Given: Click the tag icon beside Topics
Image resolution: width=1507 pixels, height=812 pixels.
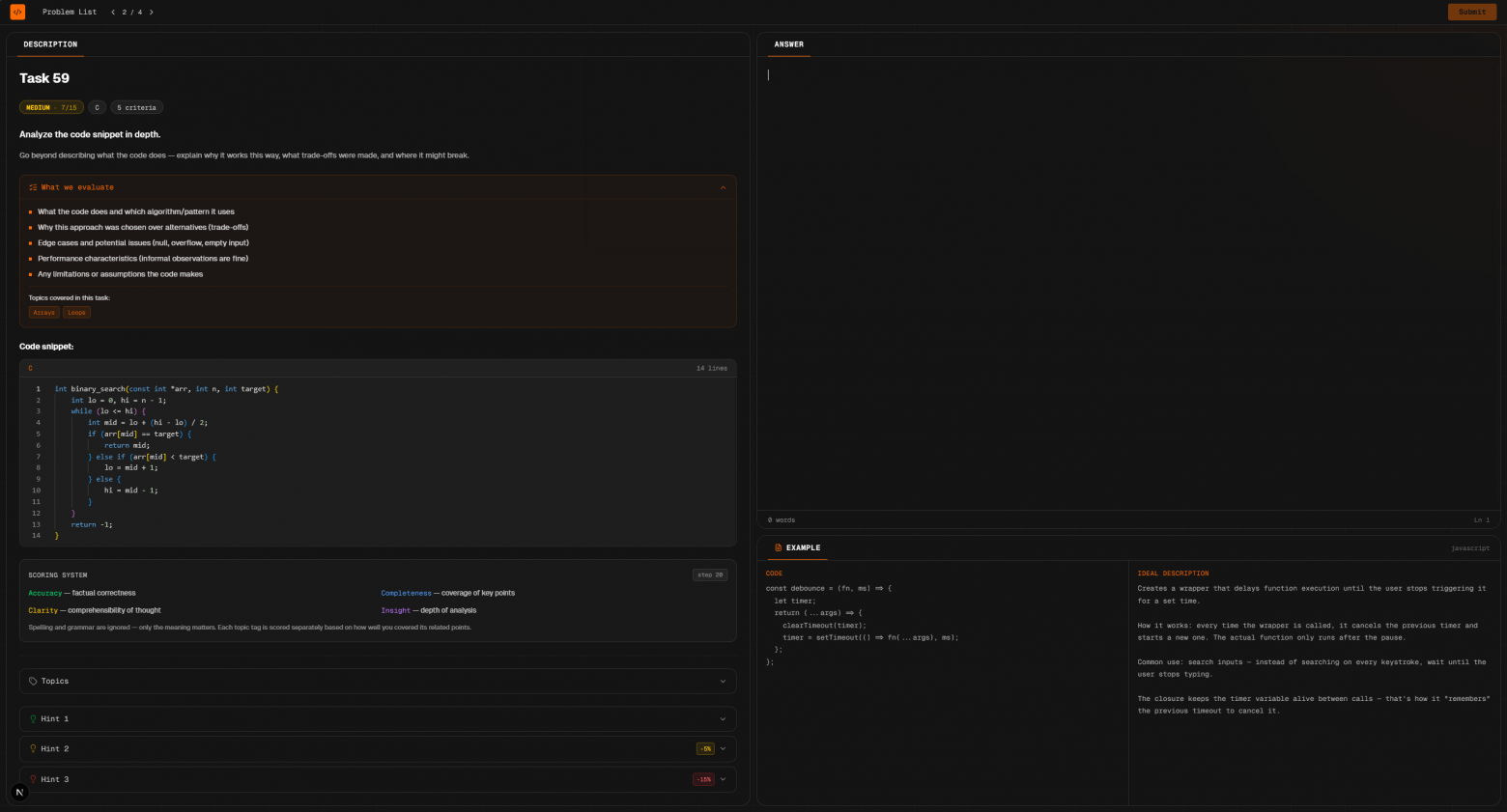Looking at the screenshot, I should tap(33, 682).
